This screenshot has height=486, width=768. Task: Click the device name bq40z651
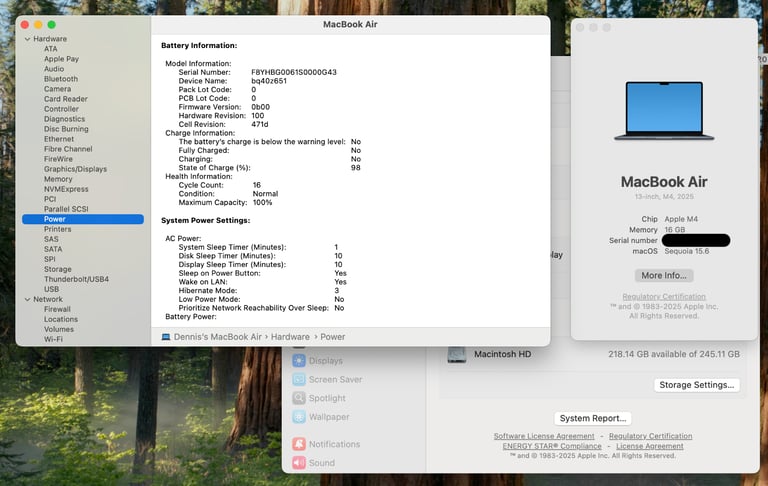coord(269,81)
